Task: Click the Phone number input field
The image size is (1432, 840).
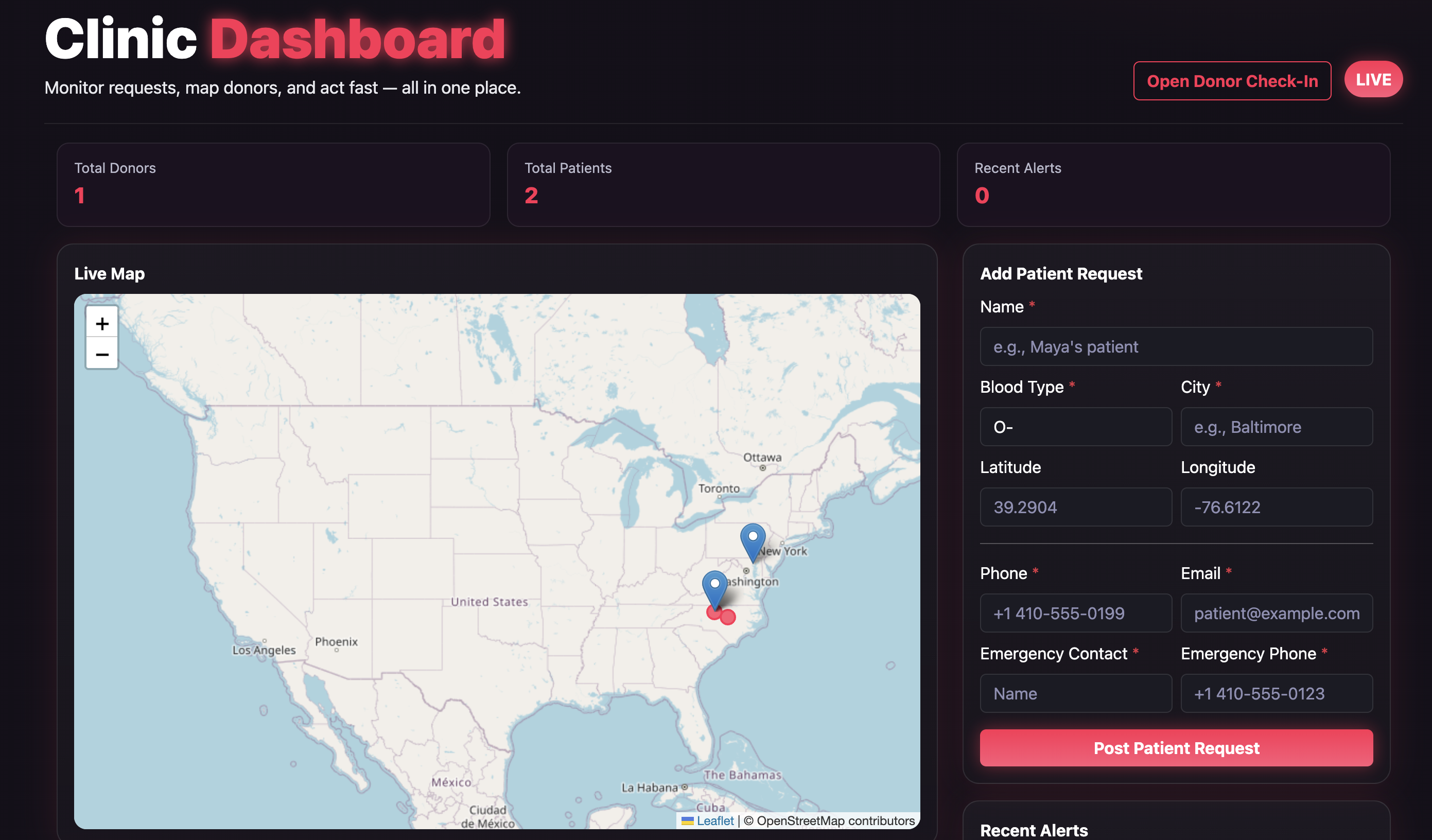Action: pos(1075,613)
